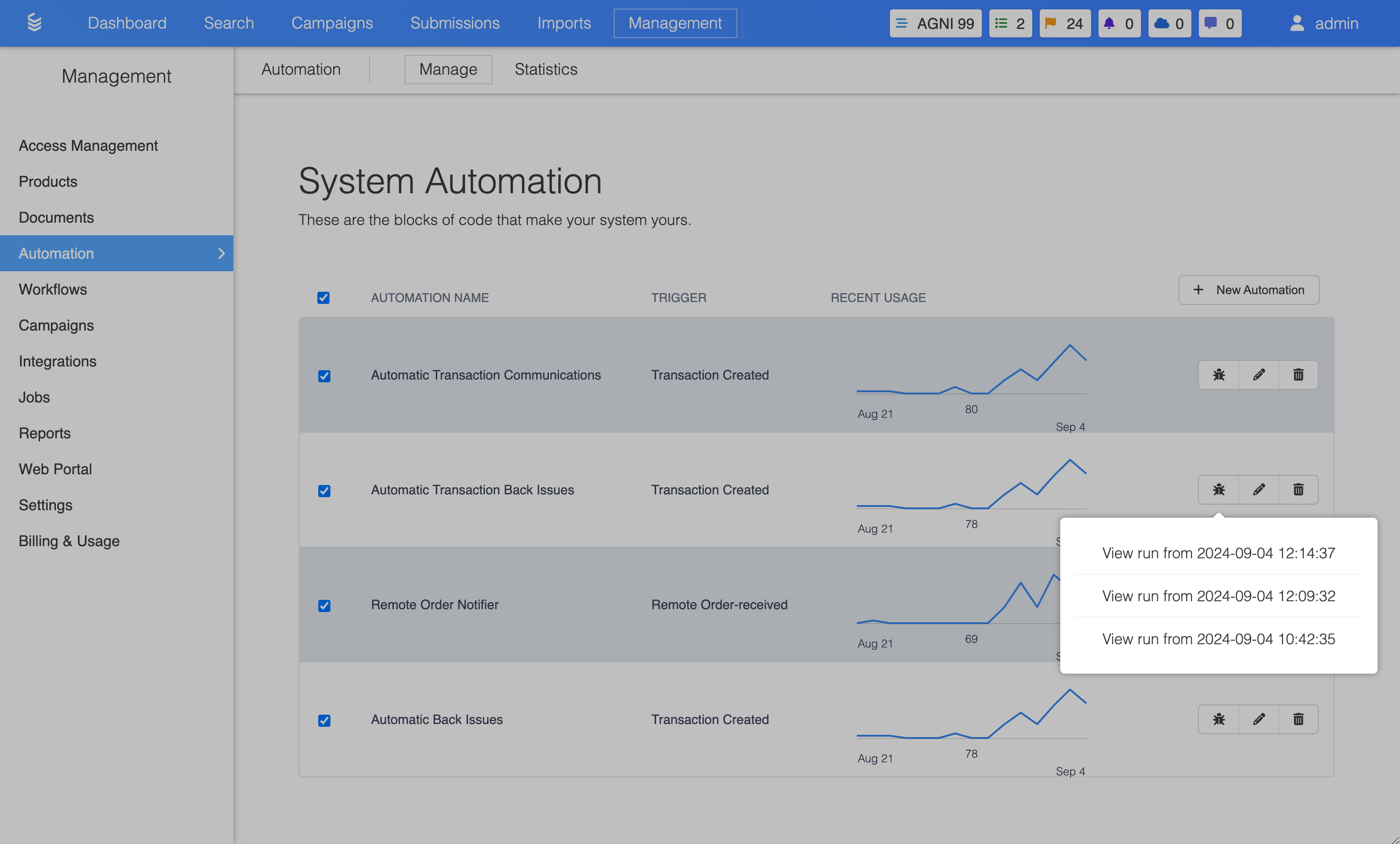Open Billing & Usage in the sidebar
This screenshot has width=1400, height=844.
[x=70, y=541]
